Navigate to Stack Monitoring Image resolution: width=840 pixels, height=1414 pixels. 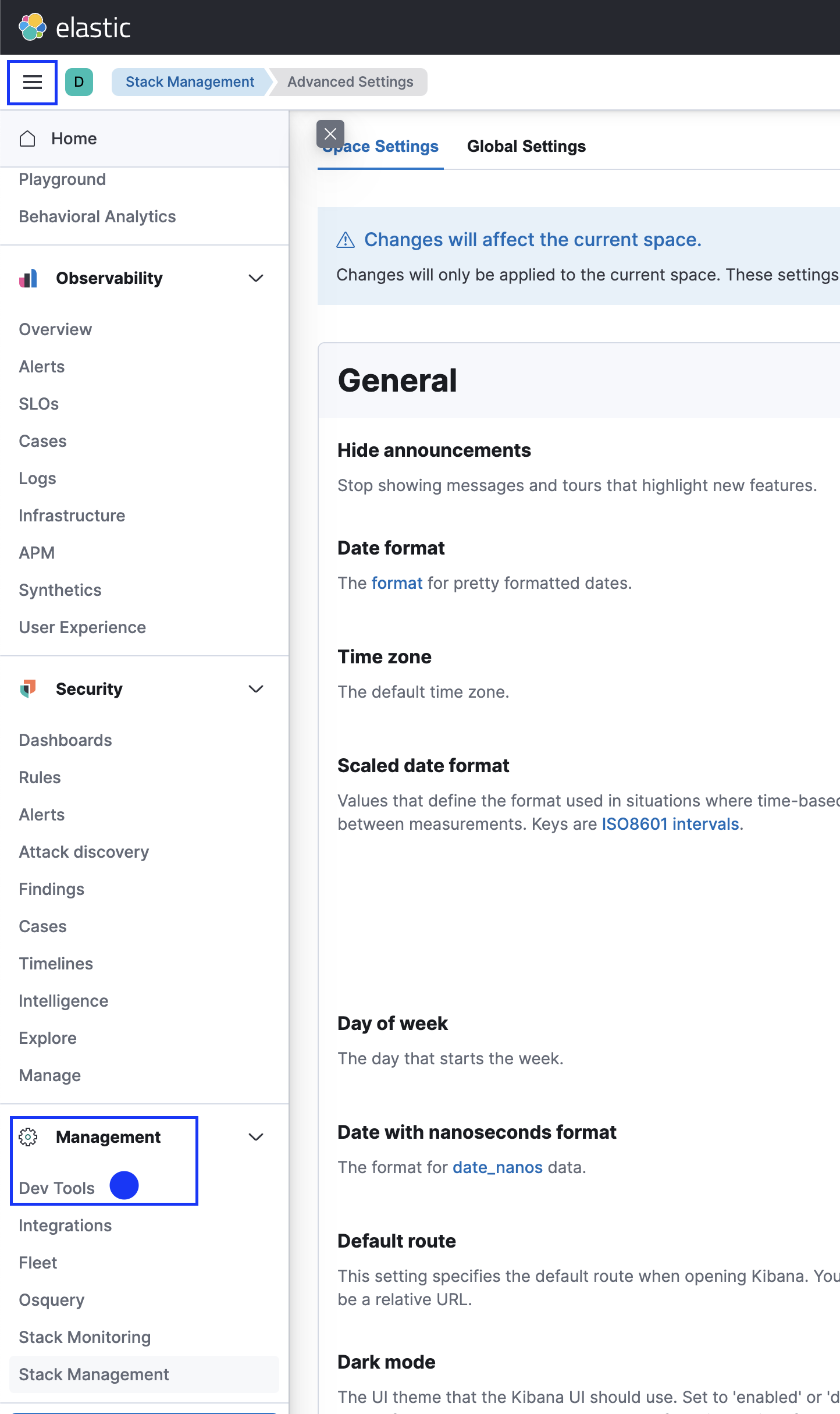point(85,1337)
